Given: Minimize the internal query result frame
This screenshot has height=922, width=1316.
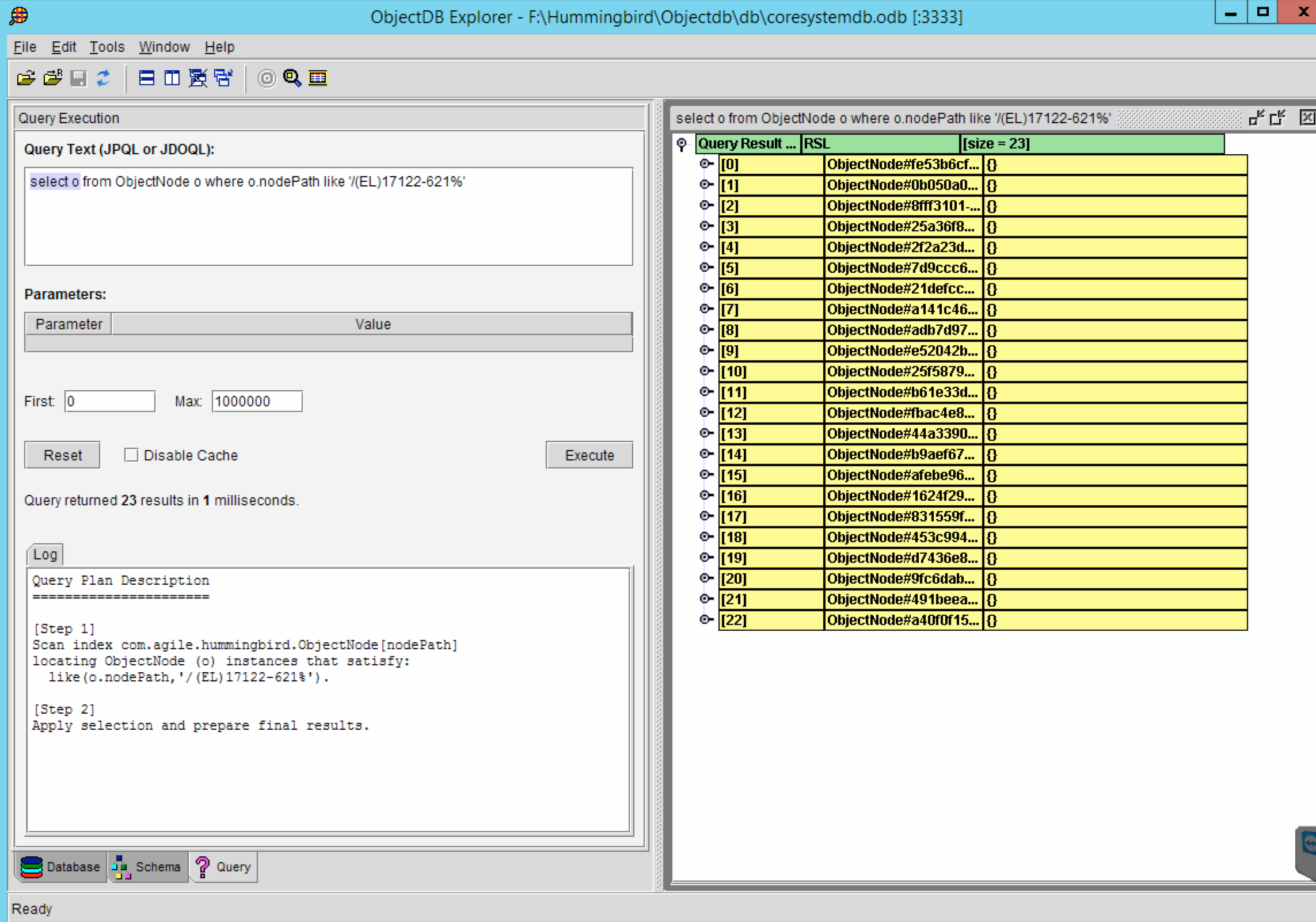Looking at the screenshot, I should tap(1256, 118).
